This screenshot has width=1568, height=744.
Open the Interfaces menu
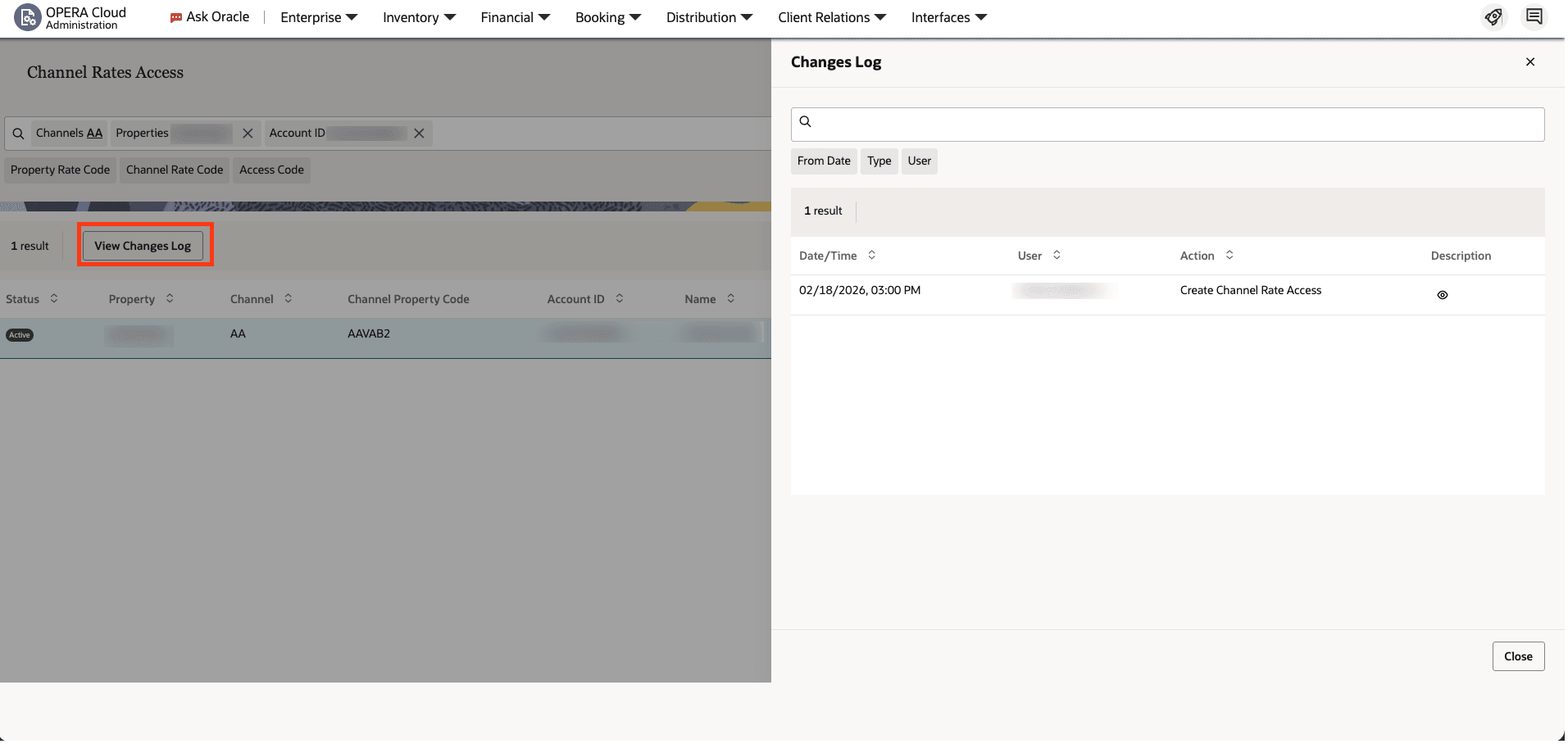click(x=949, y=17)
